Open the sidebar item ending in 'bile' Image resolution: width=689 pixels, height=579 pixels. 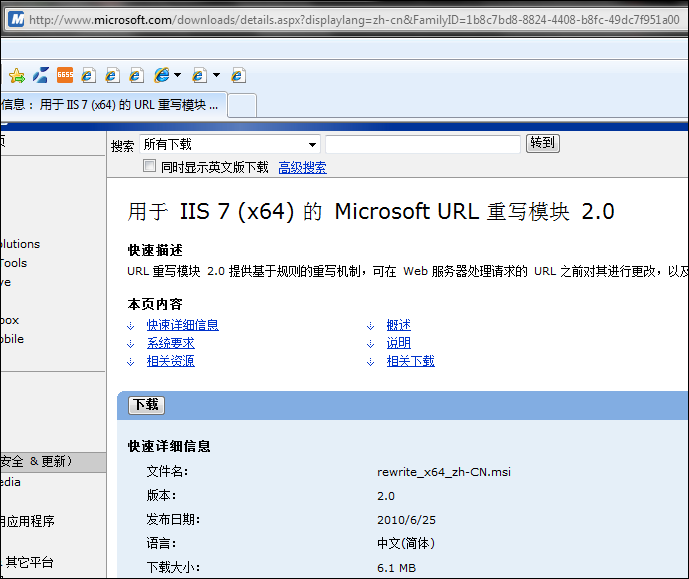[12, 339]
